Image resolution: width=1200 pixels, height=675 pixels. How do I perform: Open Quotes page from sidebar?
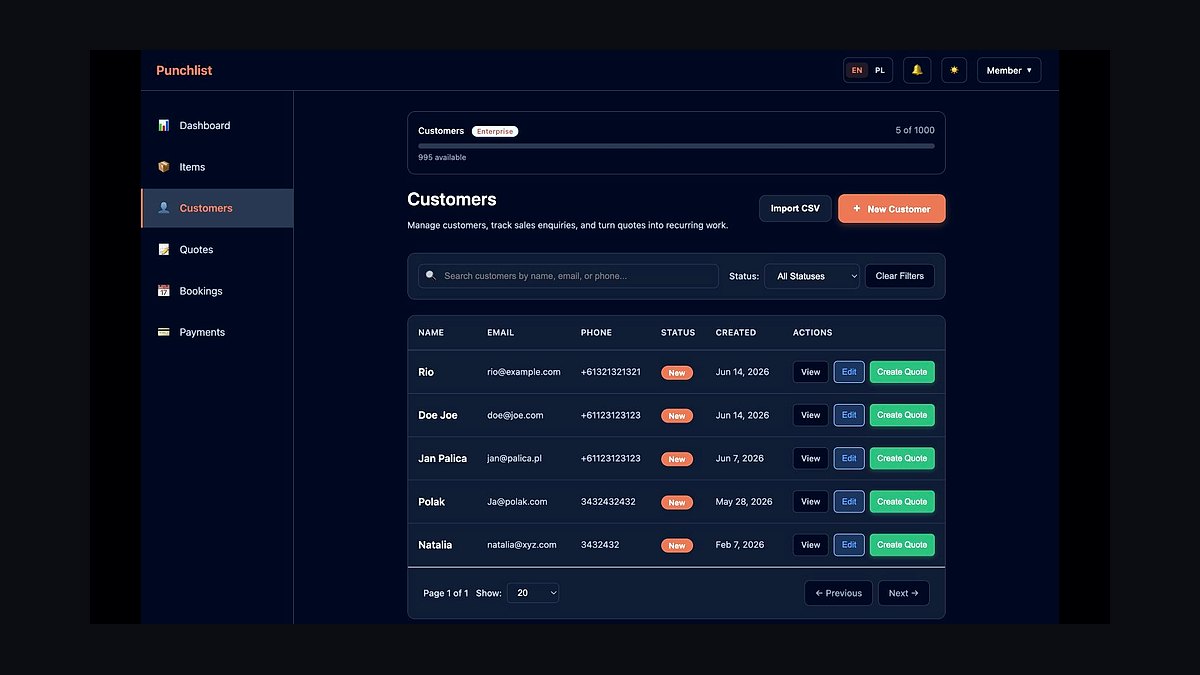click(217, 250)
